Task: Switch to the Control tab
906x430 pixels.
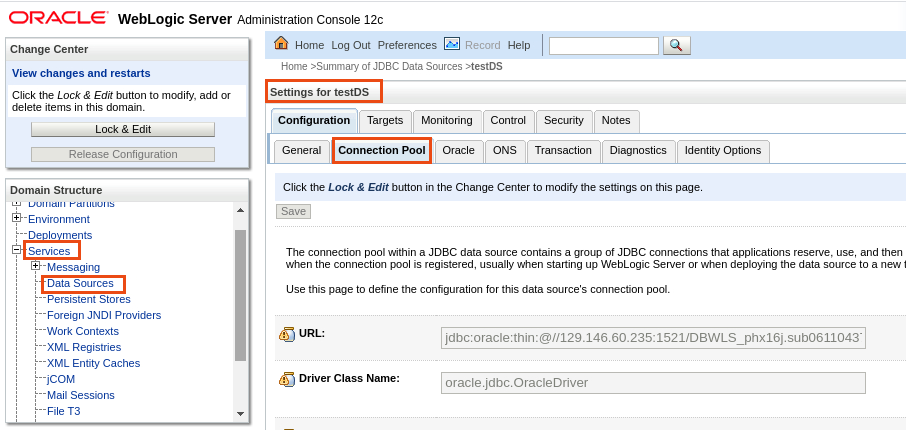Action: coord(508,121)
